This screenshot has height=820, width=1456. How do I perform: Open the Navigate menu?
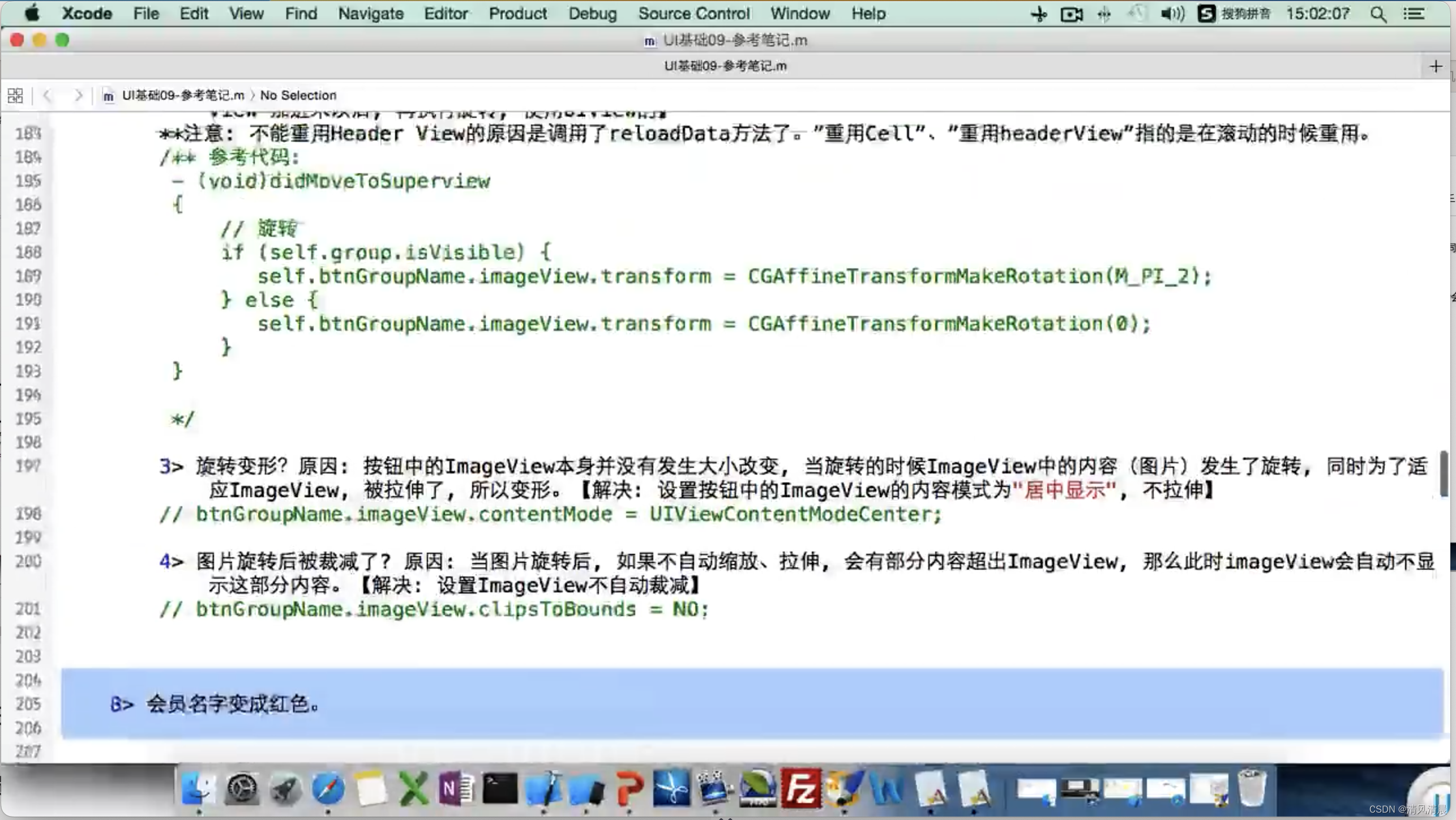(x=371, y=14)
